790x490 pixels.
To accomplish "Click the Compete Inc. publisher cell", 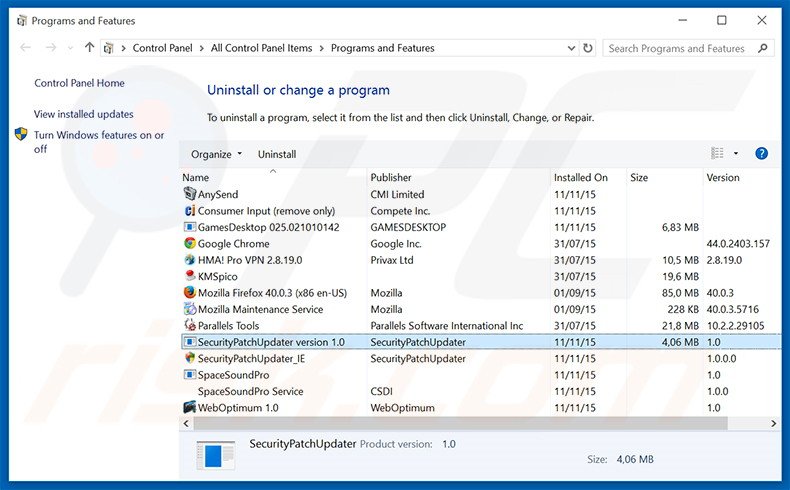I will [x=400, y=211].
